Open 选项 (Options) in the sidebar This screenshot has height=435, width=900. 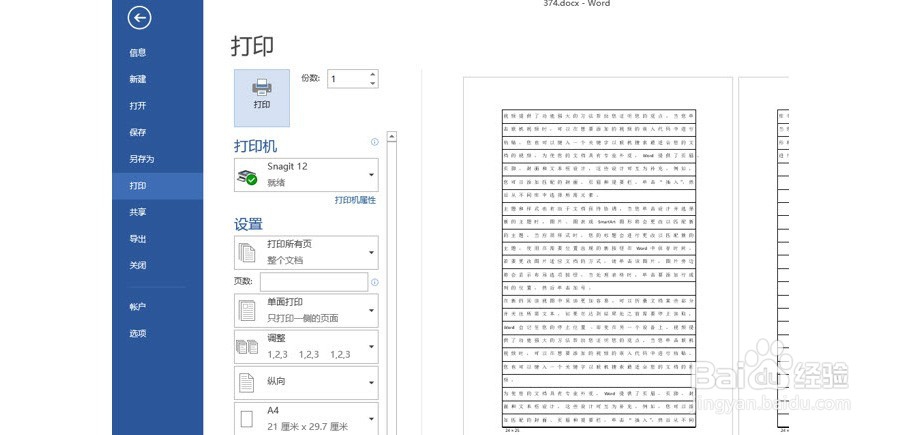tap(138, 333)
